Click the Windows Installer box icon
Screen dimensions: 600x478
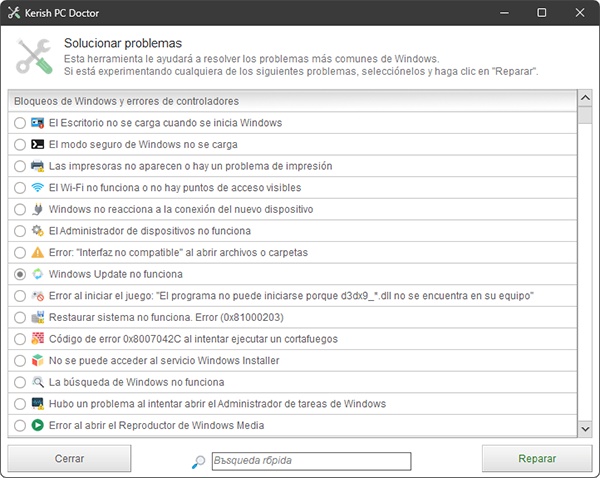click(38, 361)
